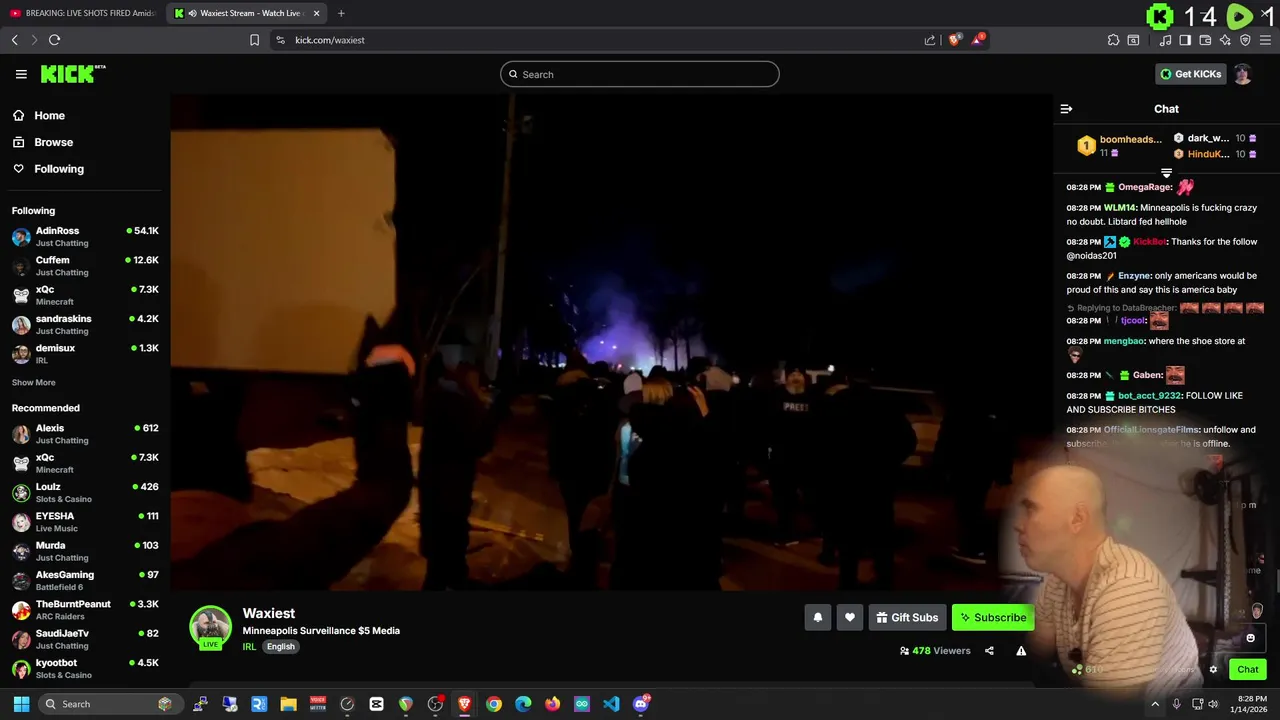The image size is (1280, 720).
Task: Open SaudiJaeTv channel
Action: [85, 639]
